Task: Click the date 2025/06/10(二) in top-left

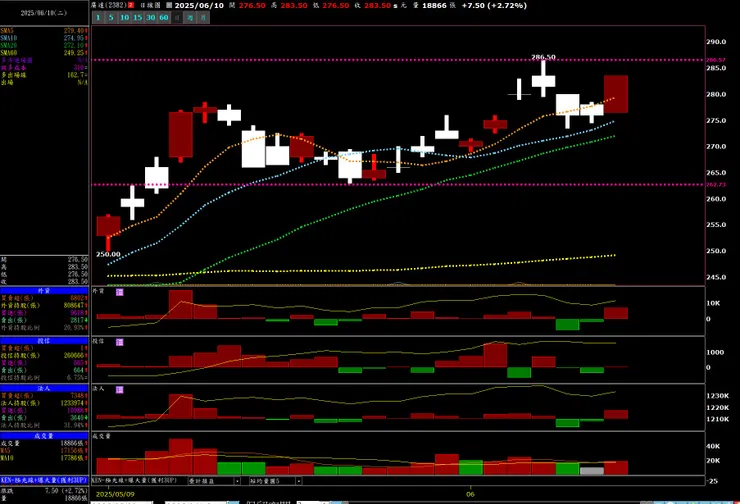Action: 44,13
